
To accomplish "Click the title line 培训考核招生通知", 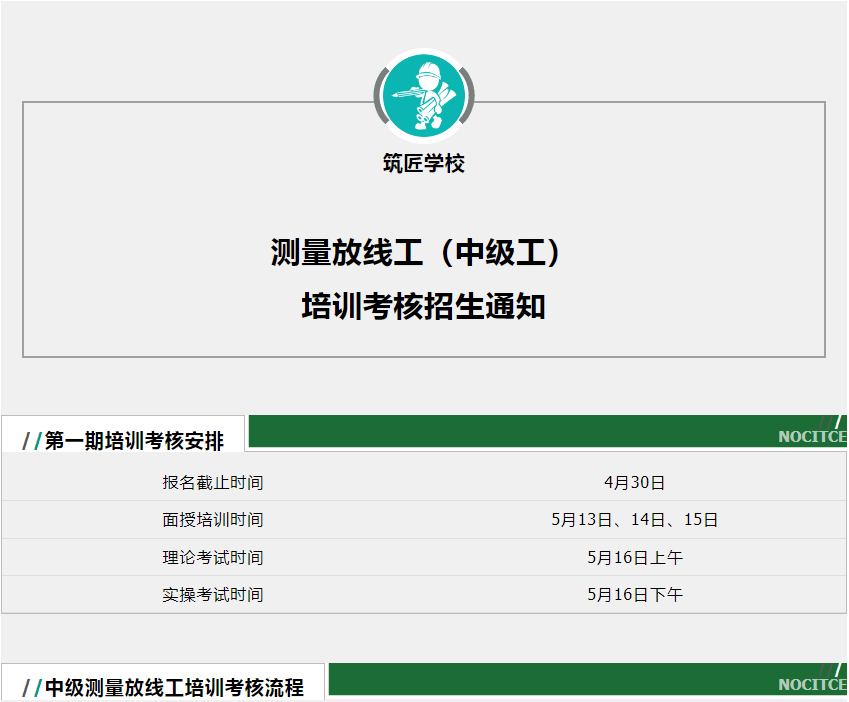I will 424,306.
